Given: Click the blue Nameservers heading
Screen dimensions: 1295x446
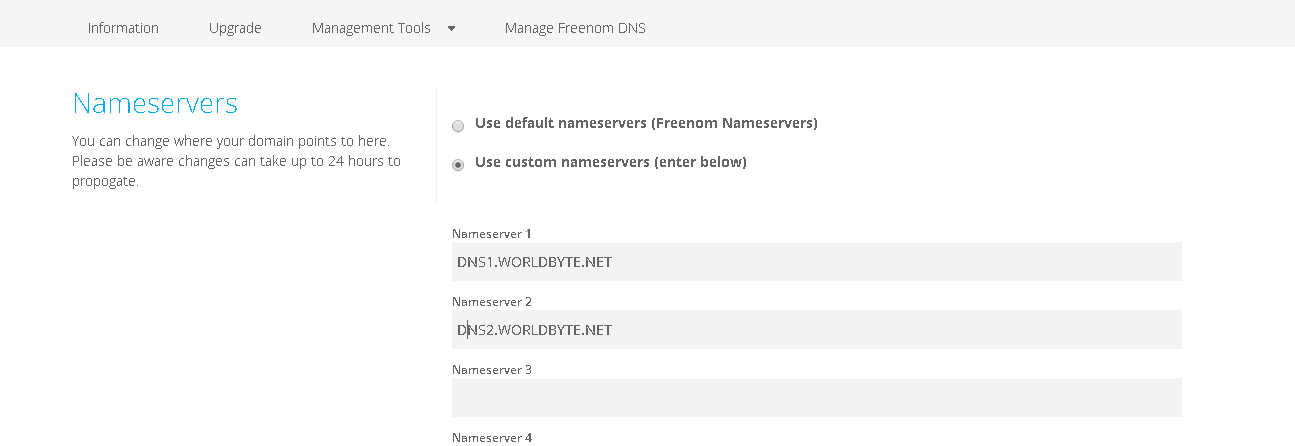Looking at the screenshot, I should point(155,104).
